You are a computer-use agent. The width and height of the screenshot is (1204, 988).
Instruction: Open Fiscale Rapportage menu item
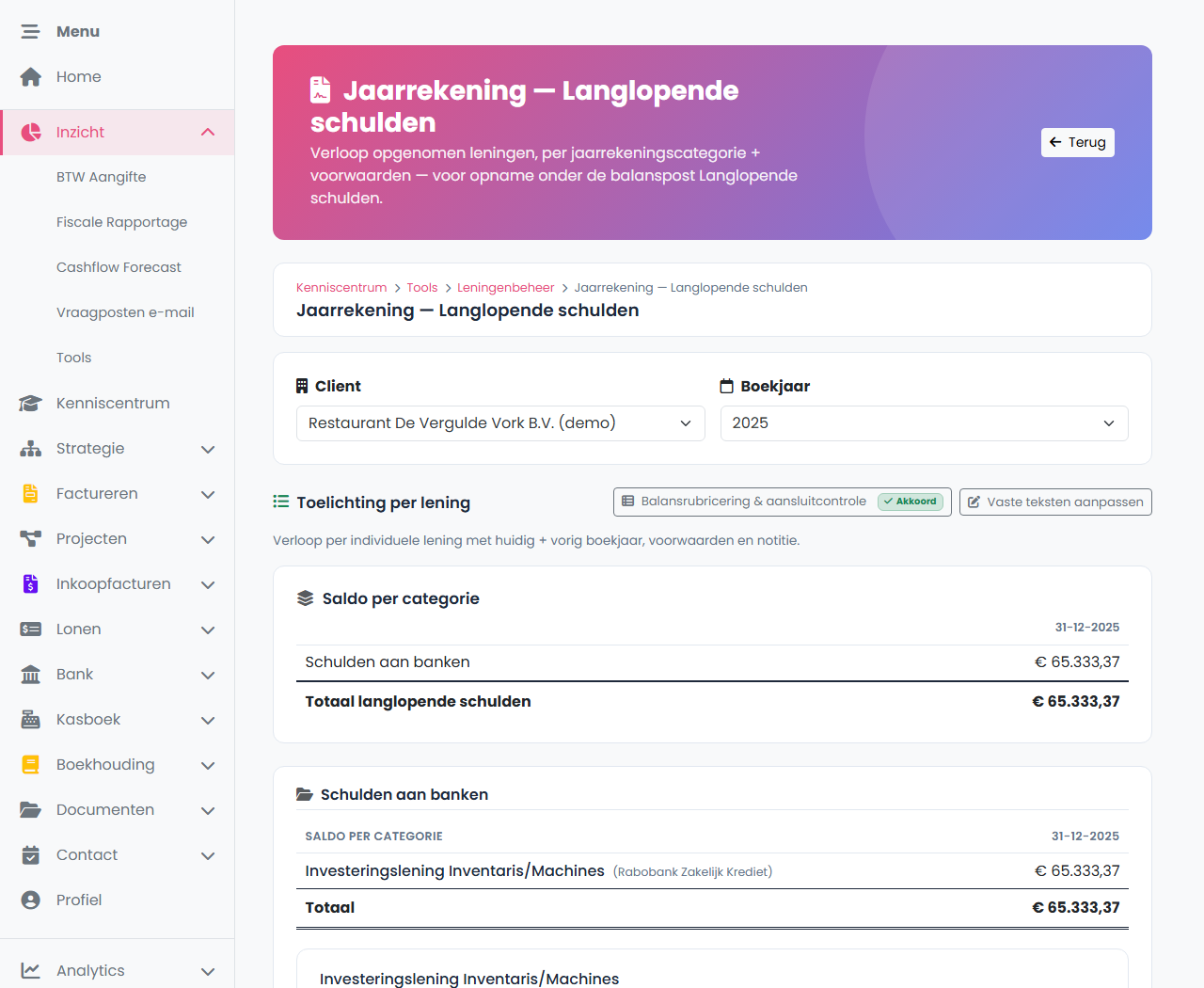pyautogui.click(x=122, y=223)
